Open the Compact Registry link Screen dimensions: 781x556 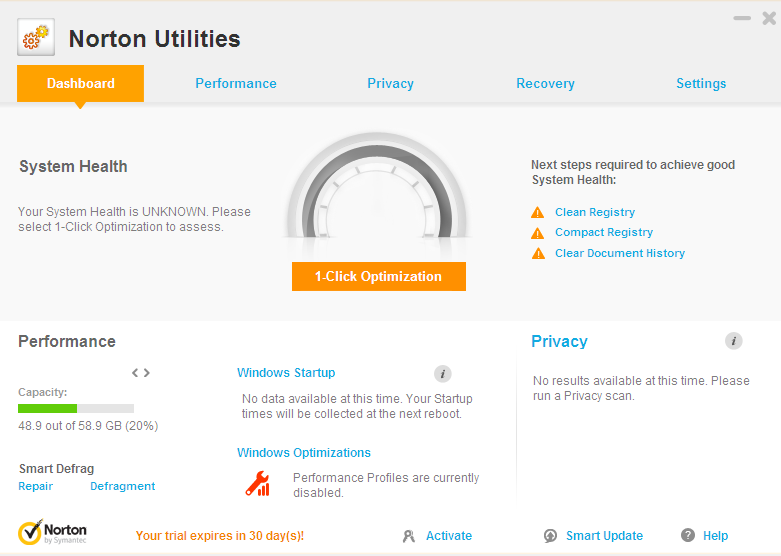(604, 232)
